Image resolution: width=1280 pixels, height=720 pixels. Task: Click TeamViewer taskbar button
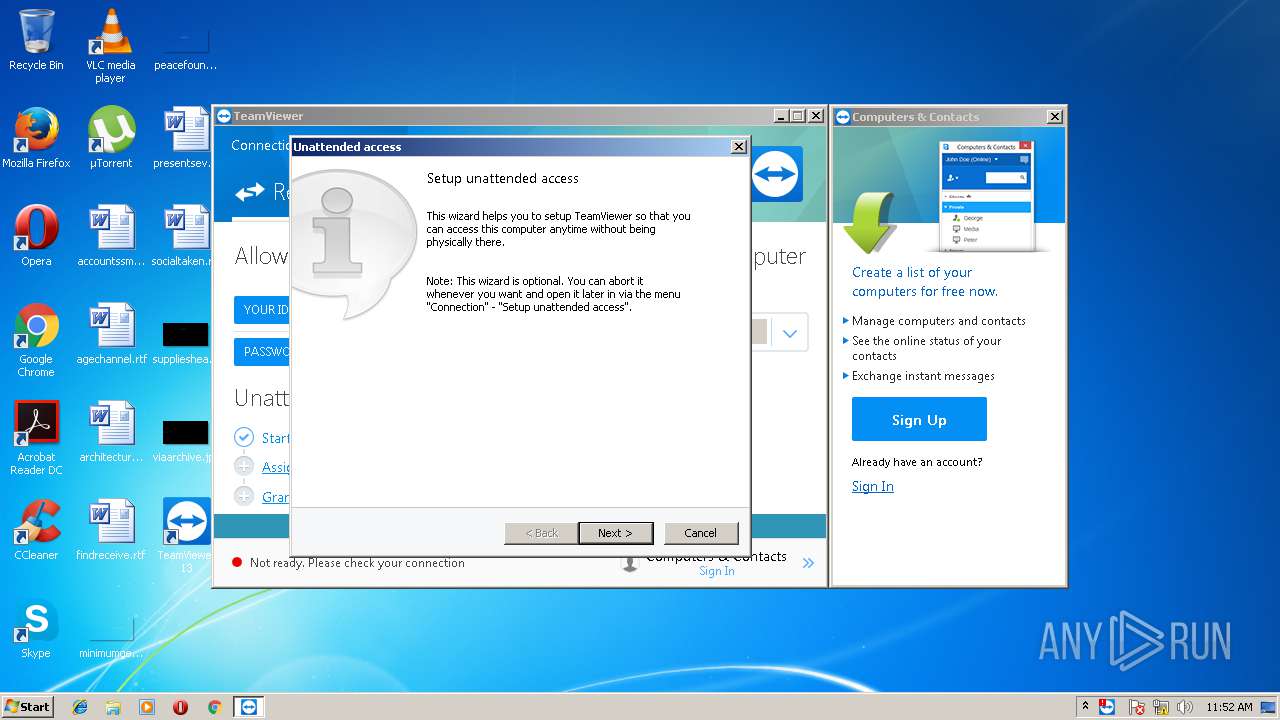[x=248, y=707]
